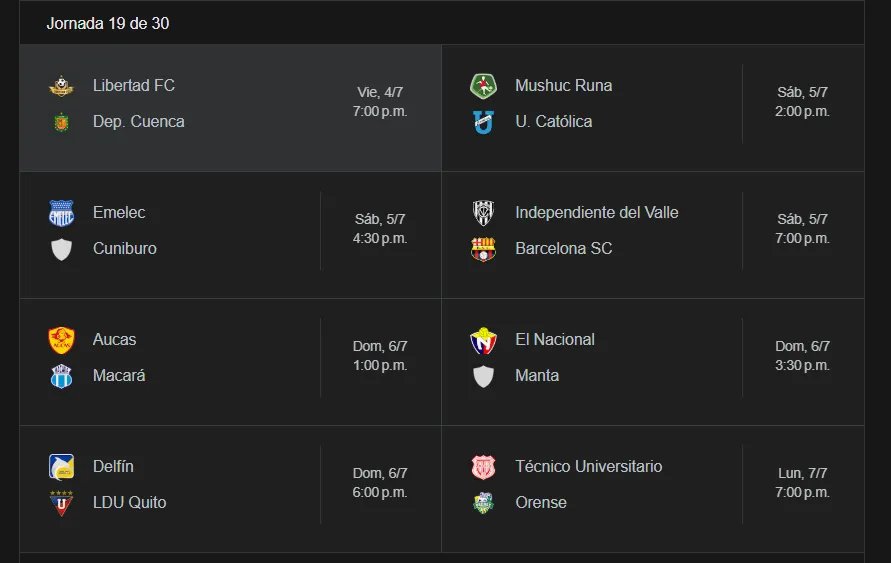Click the LDU Quito team crest

[x=62, y=503]
